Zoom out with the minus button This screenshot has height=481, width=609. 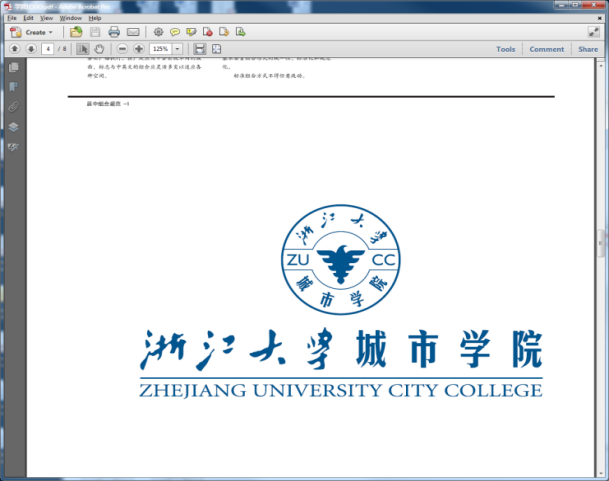(x=122, y=49)
